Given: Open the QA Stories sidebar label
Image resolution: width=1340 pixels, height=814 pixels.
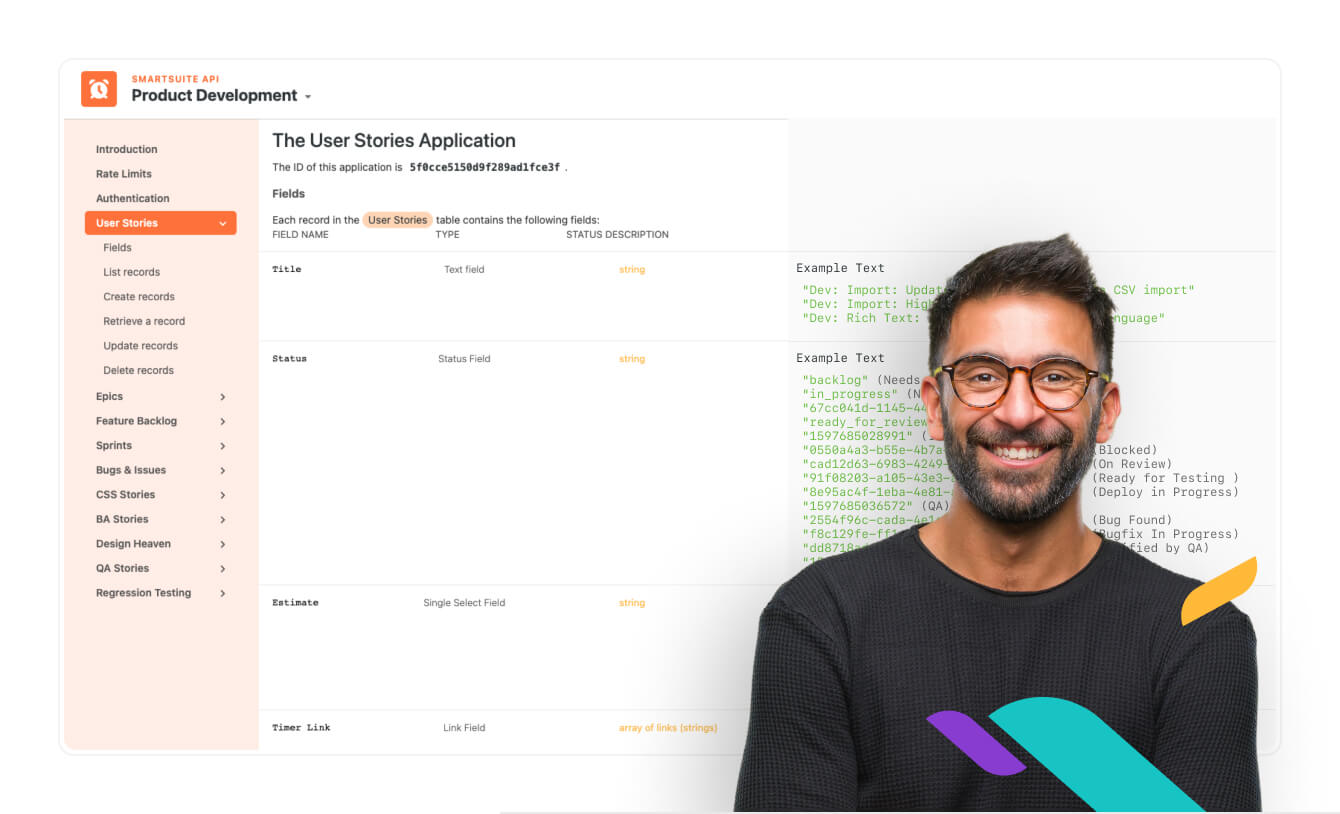Looking at the screenshot, I should pyautogui.click(x=122, y=568).
